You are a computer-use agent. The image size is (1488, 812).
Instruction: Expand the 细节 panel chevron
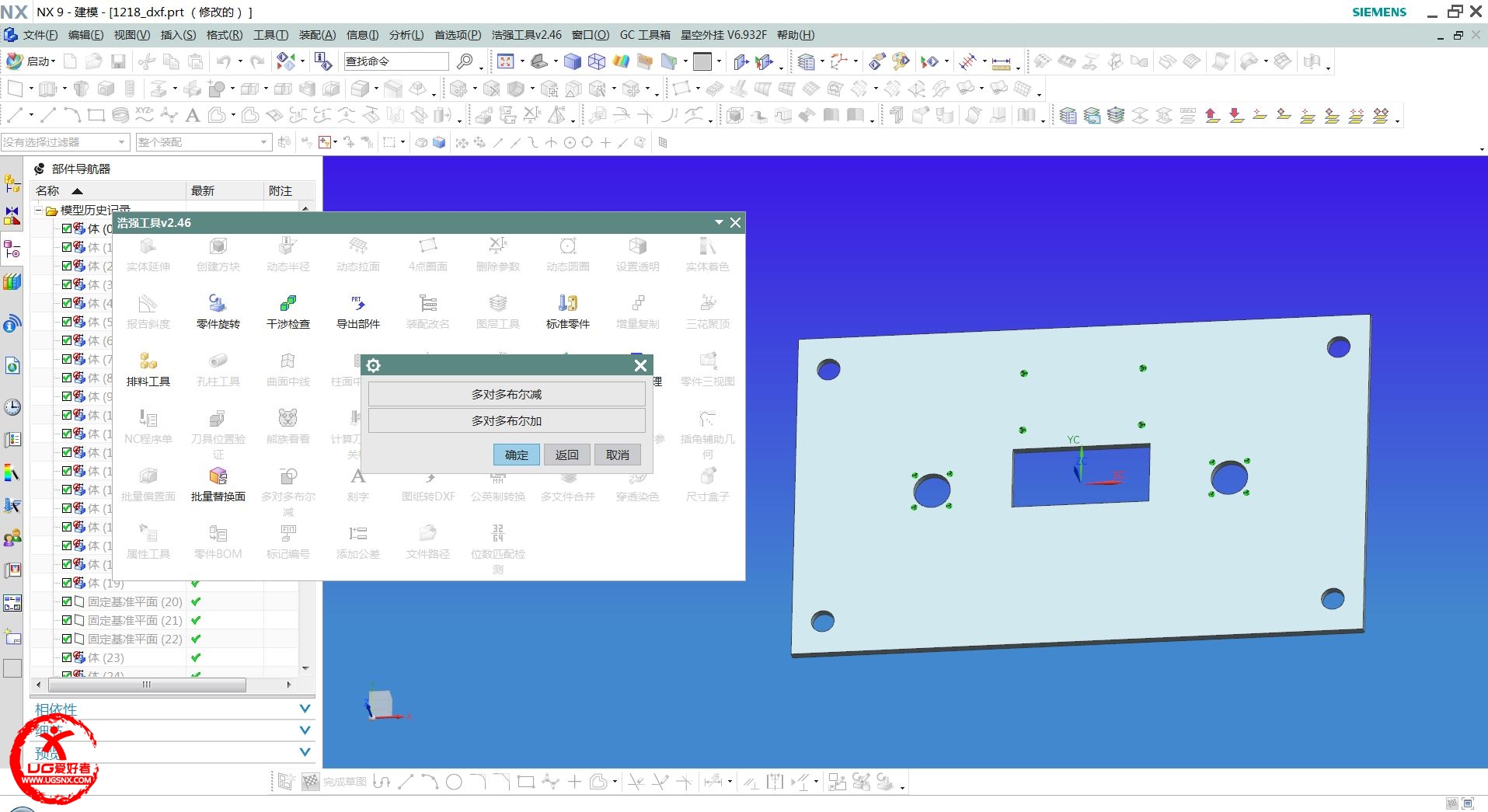point(305,730)
